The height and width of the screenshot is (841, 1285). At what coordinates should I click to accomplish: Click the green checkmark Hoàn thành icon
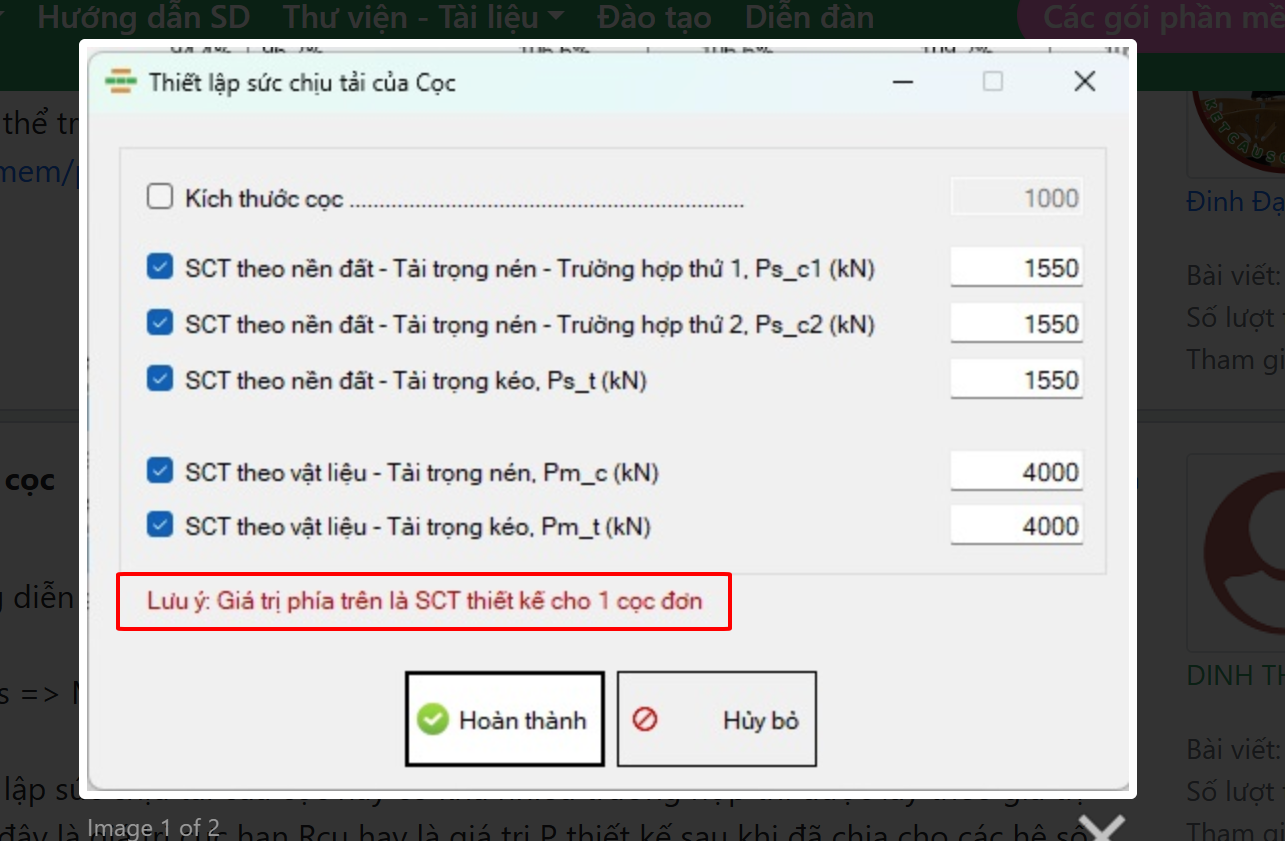tap(432, 720)
